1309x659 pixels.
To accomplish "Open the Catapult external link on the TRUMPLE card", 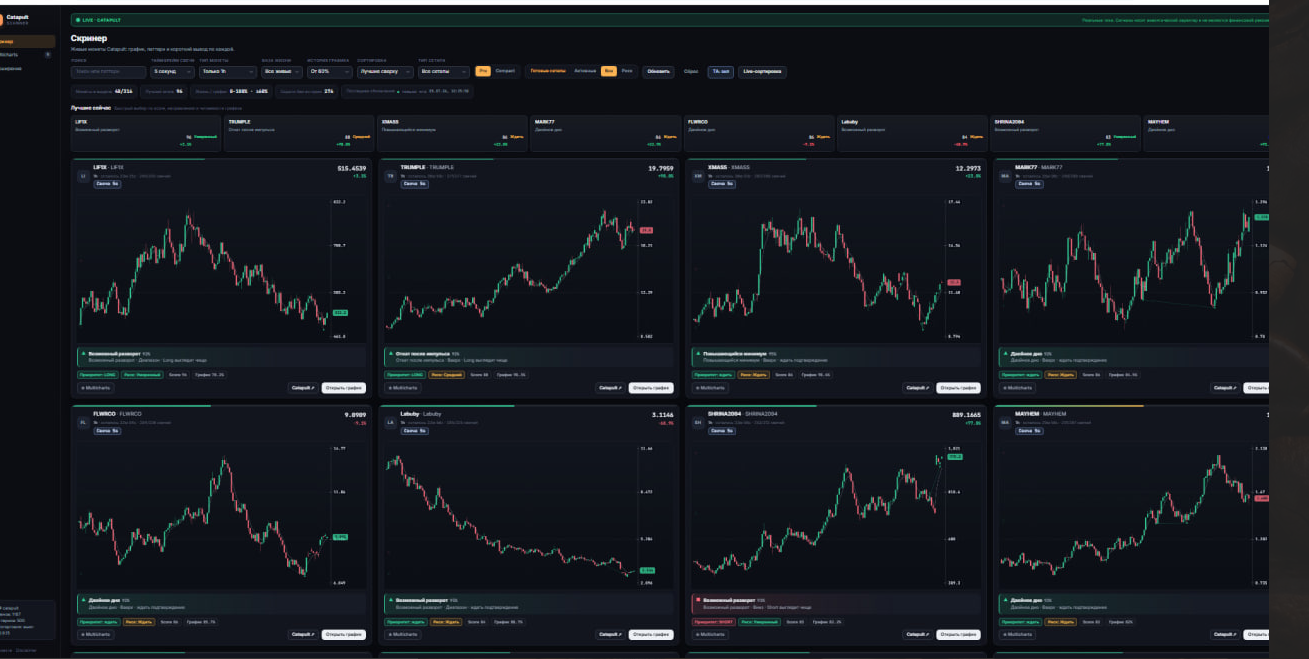I will tap(609, 388).
